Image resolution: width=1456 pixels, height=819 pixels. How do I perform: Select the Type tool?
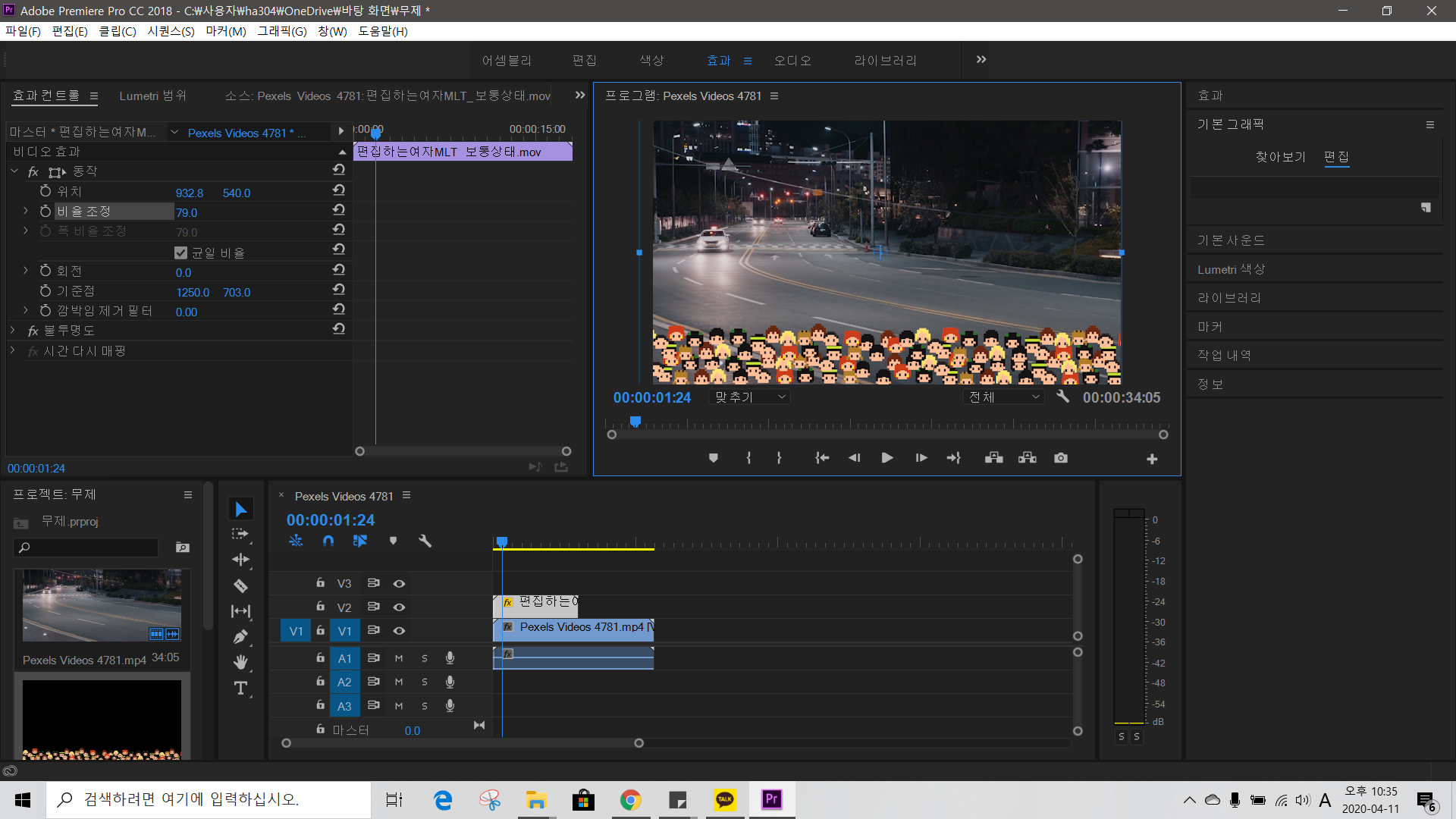240,689
